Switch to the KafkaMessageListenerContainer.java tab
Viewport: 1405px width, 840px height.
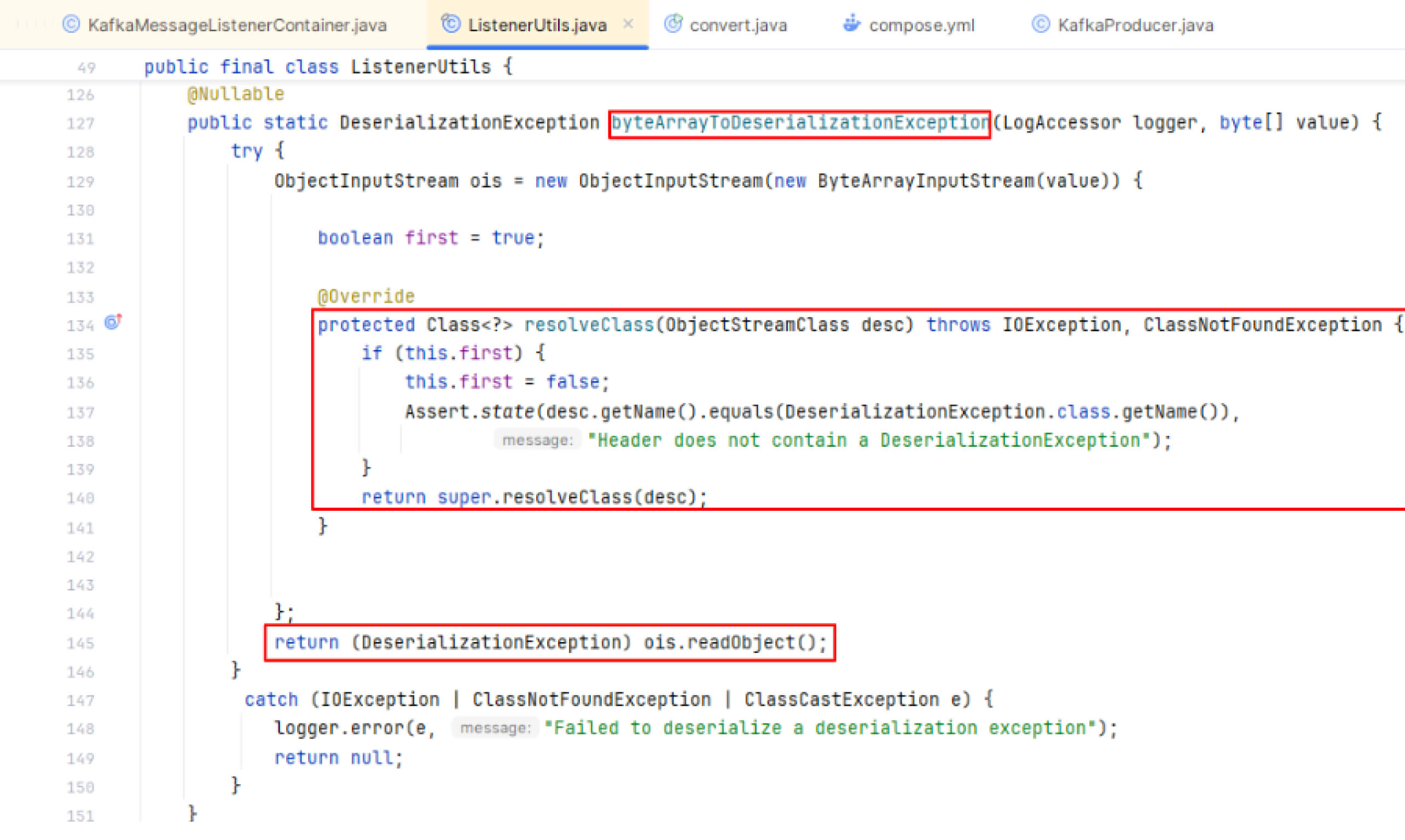point(236,25)
